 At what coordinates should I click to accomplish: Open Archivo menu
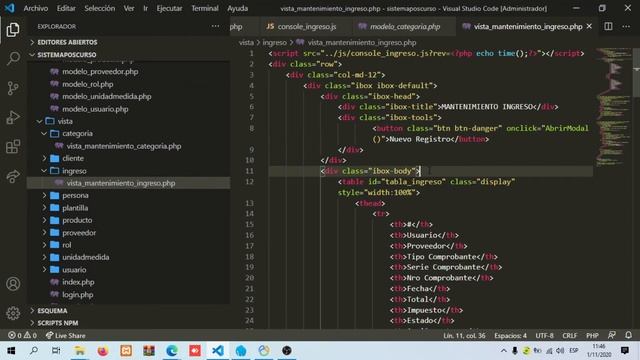36,8
